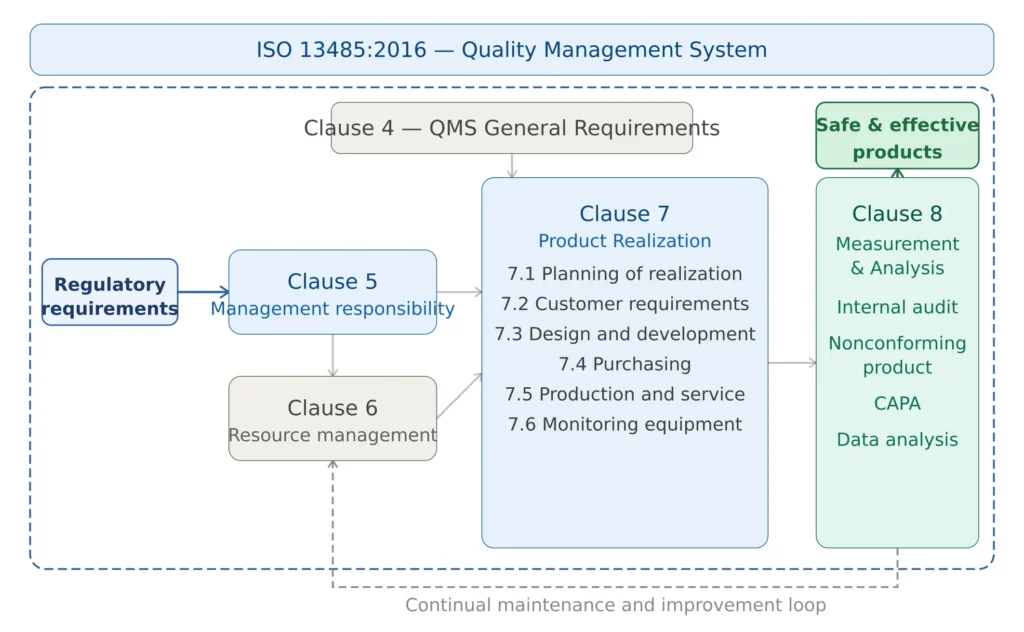The image size is (1024, 632).
Task: Click the Safe & effective products box
Action: coord(897,137)
